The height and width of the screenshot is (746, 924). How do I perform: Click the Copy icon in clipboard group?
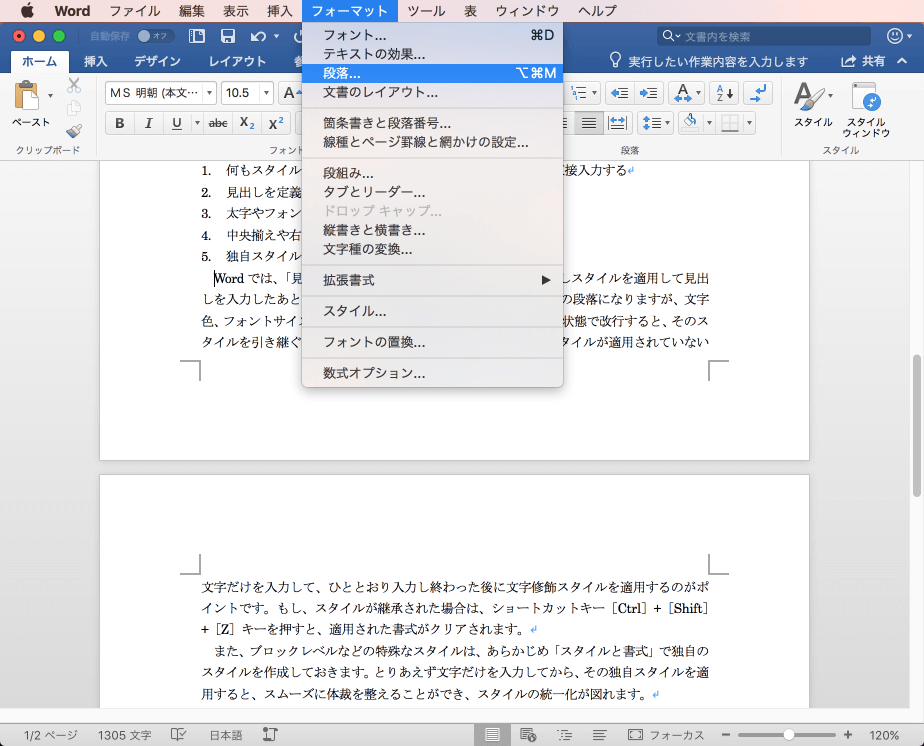tap(74, 108)
